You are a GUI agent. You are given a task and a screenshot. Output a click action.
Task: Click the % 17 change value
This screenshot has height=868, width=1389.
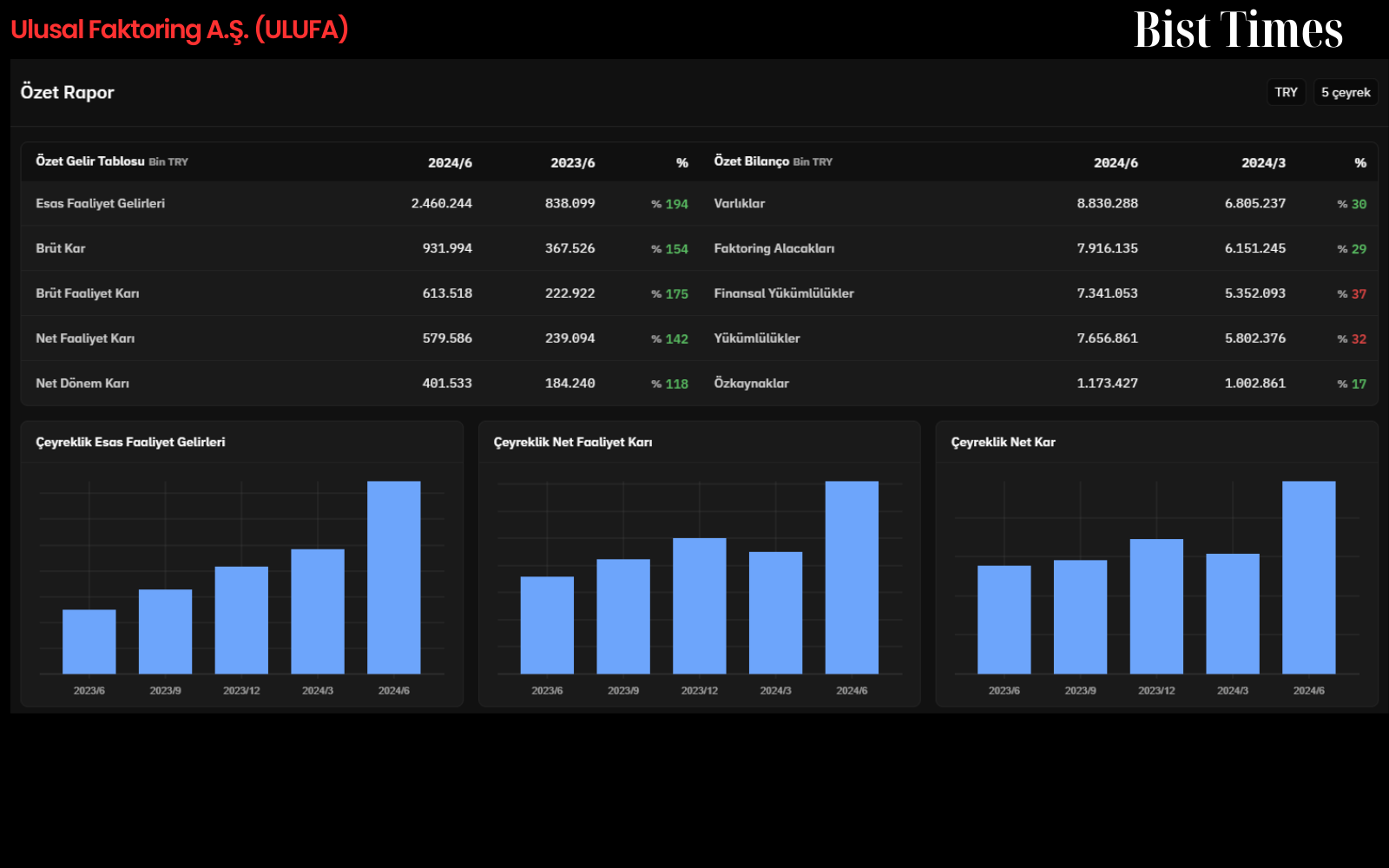point(1352,384)
